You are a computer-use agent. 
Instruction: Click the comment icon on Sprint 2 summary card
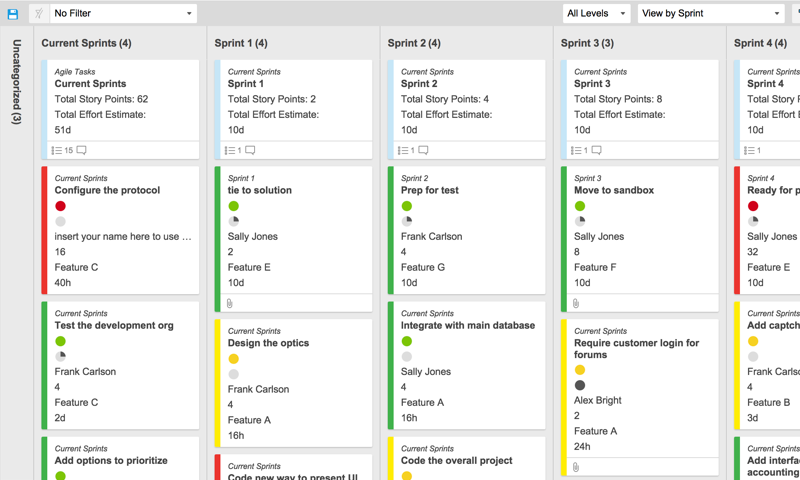point(423,151)
